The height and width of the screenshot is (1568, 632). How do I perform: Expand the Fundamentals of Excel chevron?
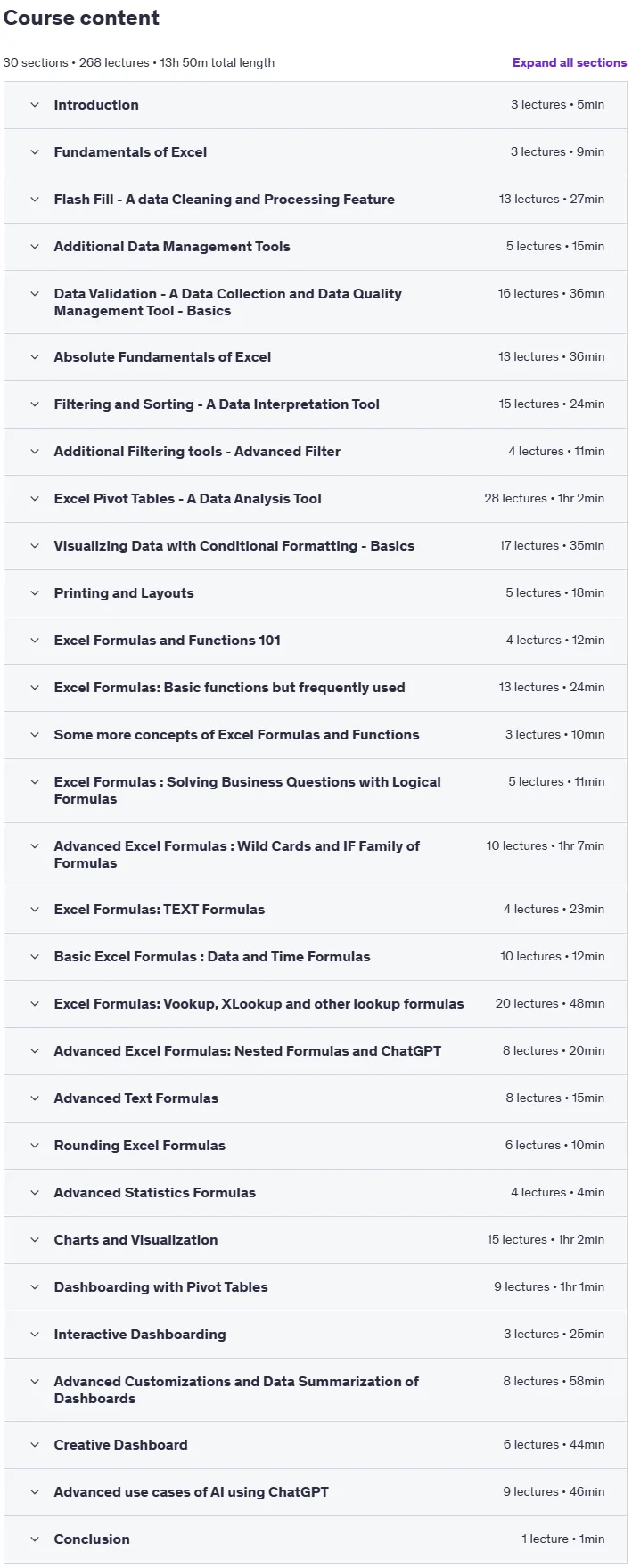(x=35, y=152)
